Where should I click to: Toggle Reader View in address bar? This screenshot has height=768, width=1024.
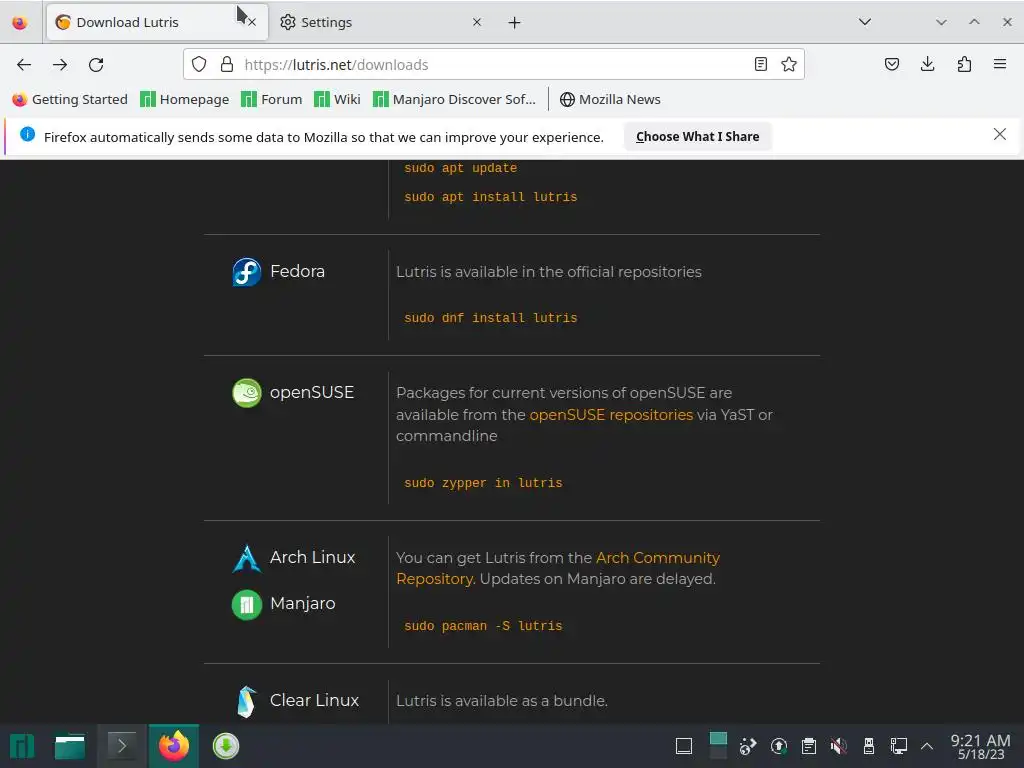pos(761,65)
